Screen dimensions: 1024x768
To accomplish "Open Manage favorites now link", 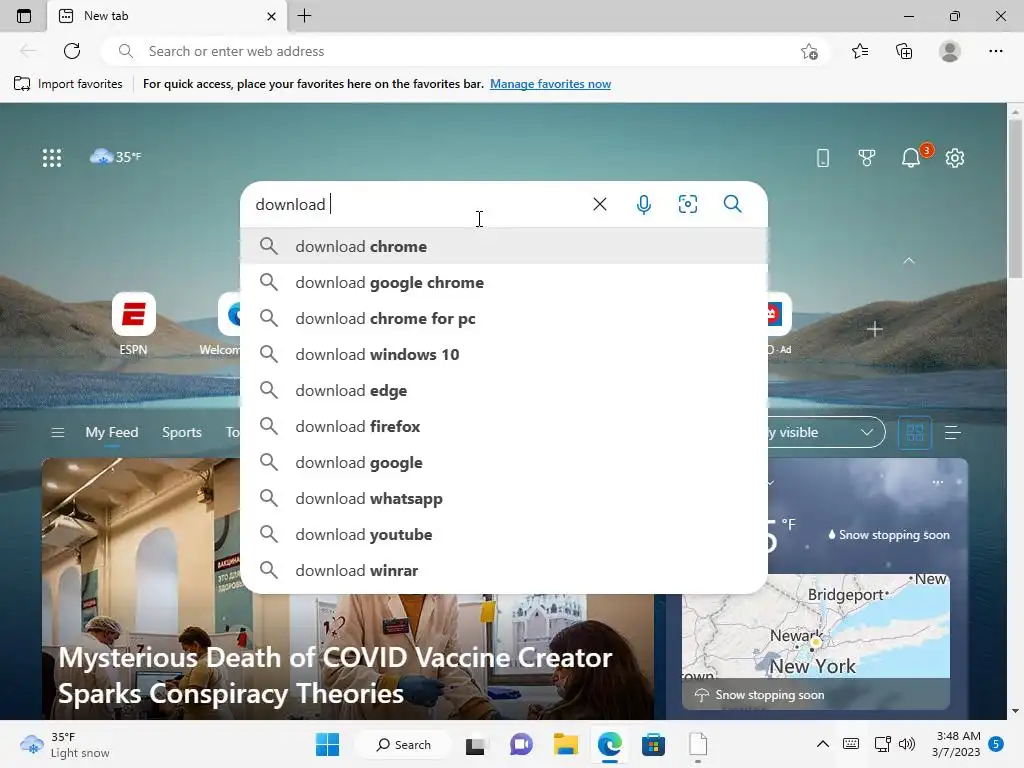I will point(551,84).
